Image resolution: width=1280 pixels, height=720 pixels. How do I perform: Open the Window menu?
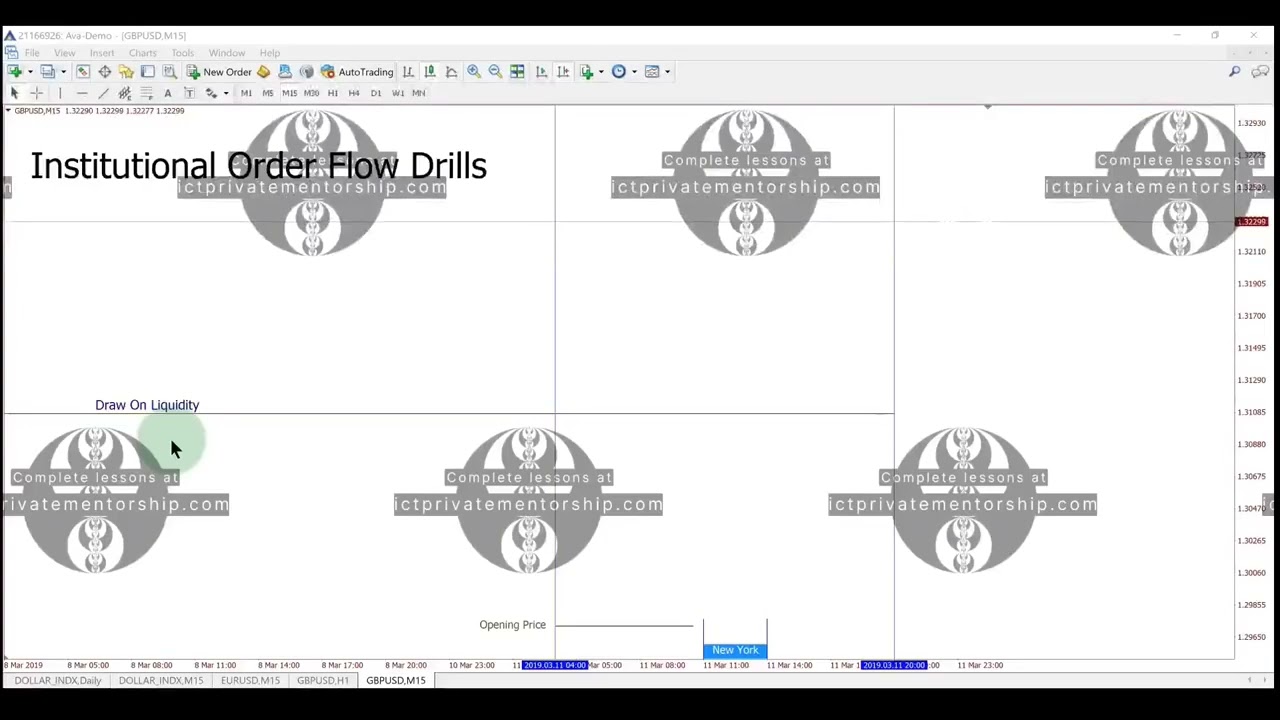tap(227, 53)
